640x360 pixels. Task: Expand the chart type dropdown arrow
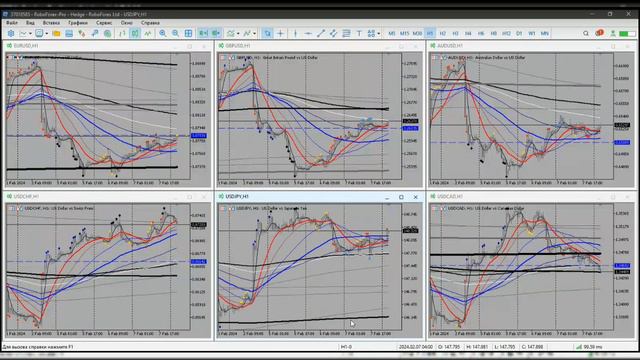pyautogui.click(x=30, y=33)
